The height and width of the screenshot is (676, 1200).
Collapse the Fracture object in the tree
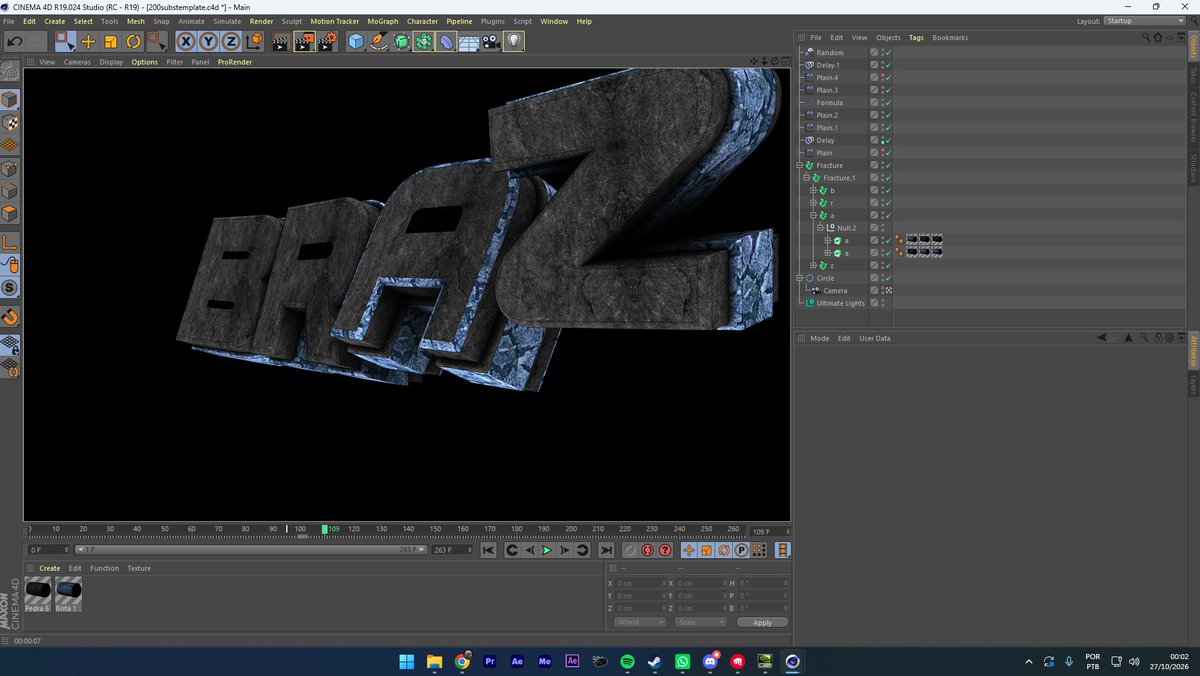799,165
